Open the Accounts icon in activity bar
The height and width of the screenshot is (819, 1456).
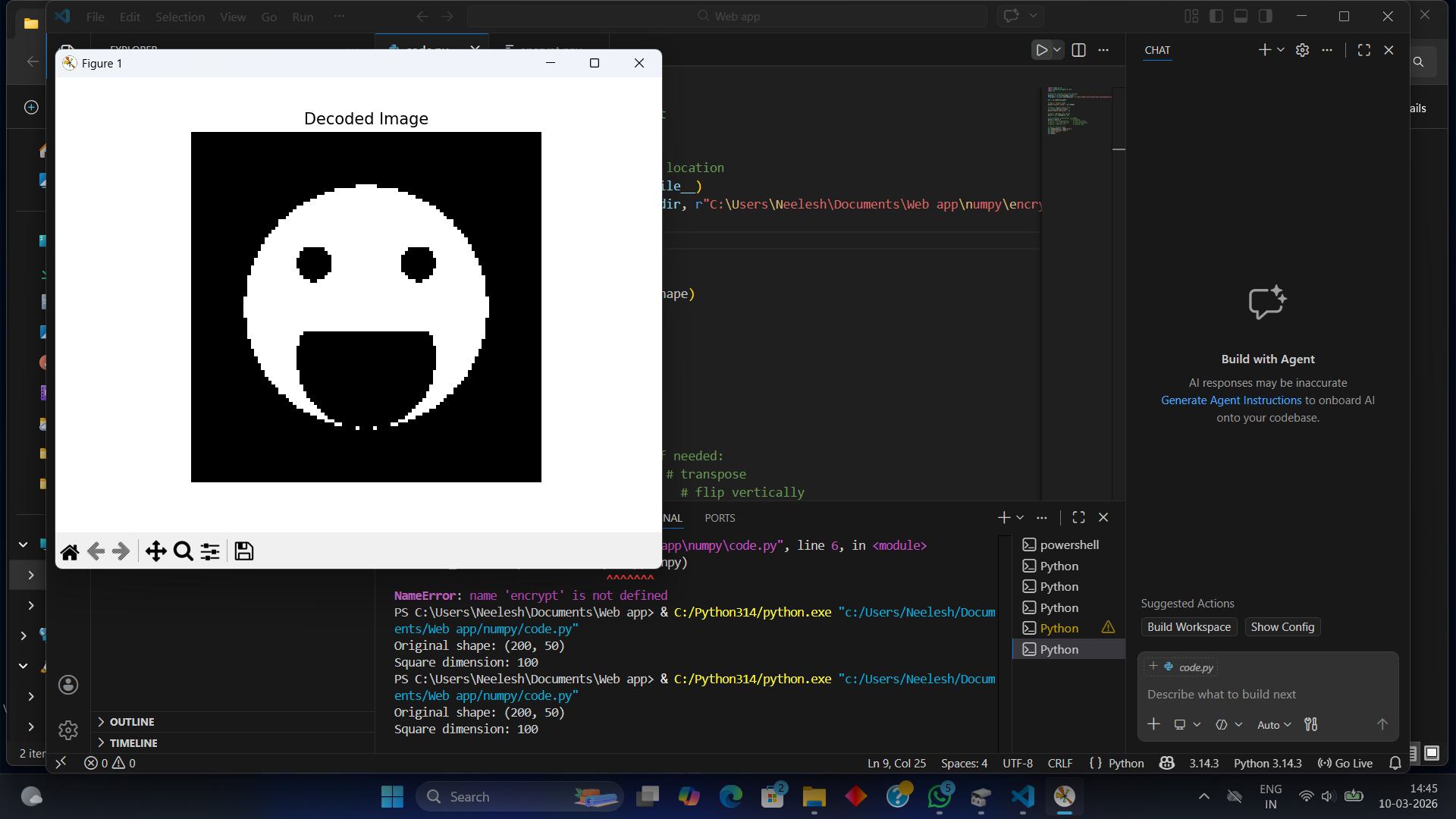pyautogui.click(x=68, y=685)
